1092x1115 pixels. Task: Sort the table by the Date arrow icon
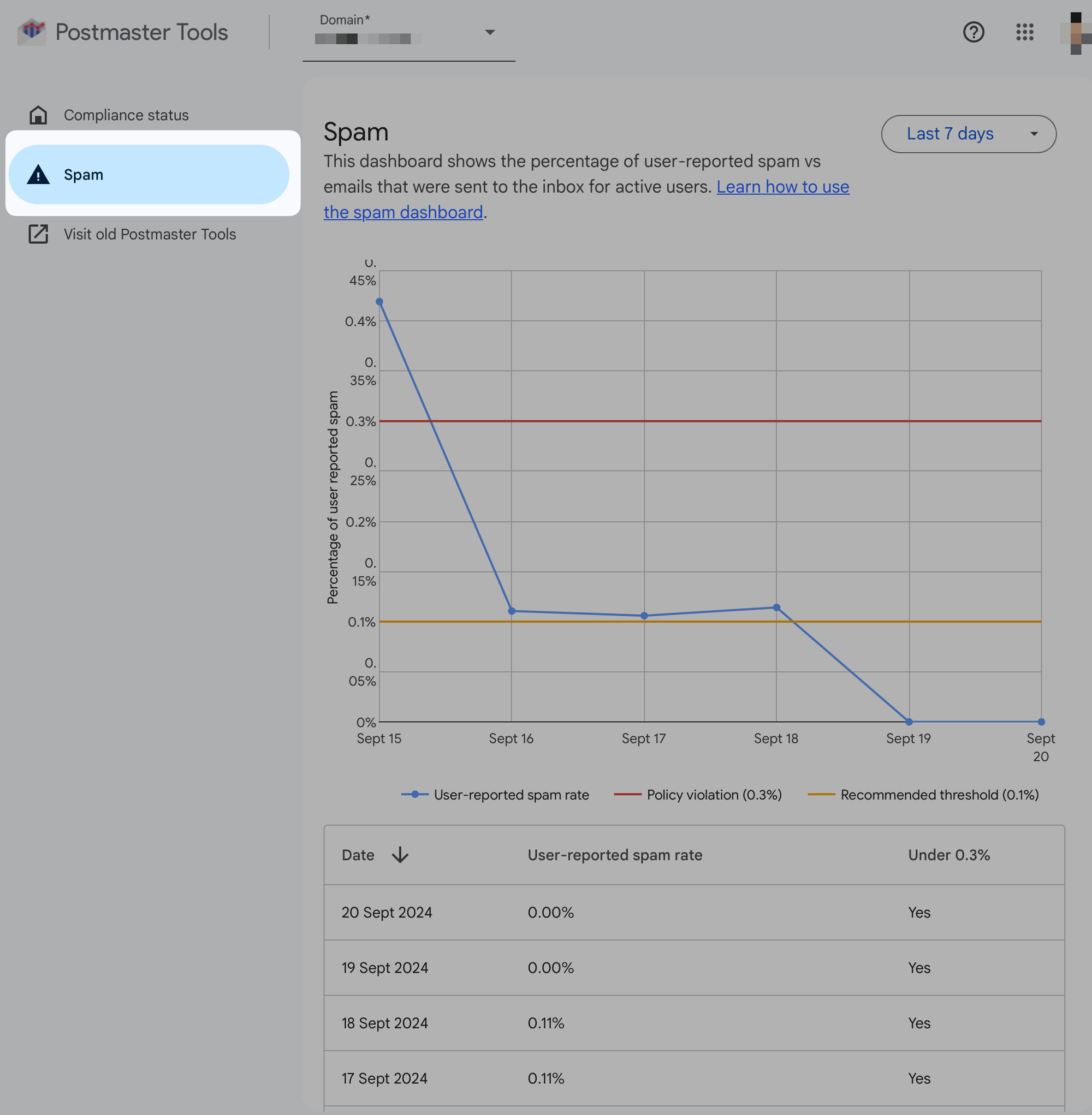coord(400,855)
